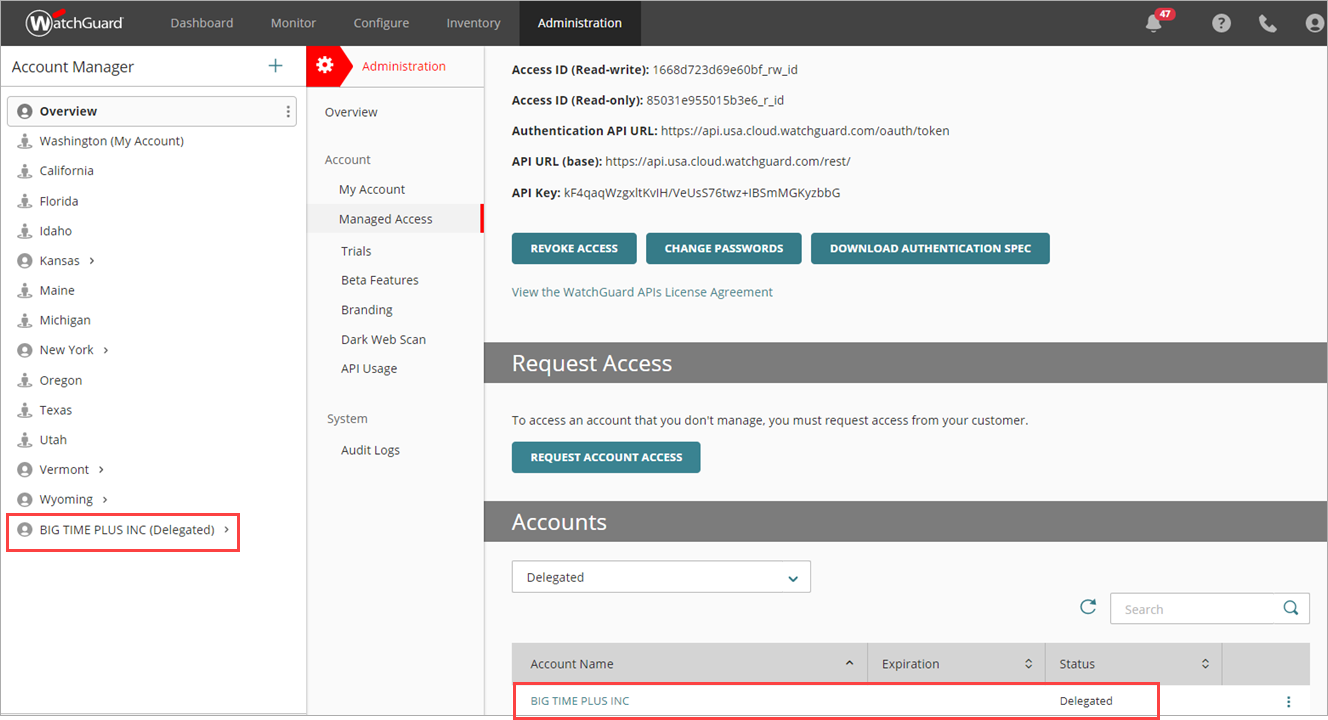1328x720 pixels.
Task: Click the search magnifier icon
Action: (x=1289, y=607)
